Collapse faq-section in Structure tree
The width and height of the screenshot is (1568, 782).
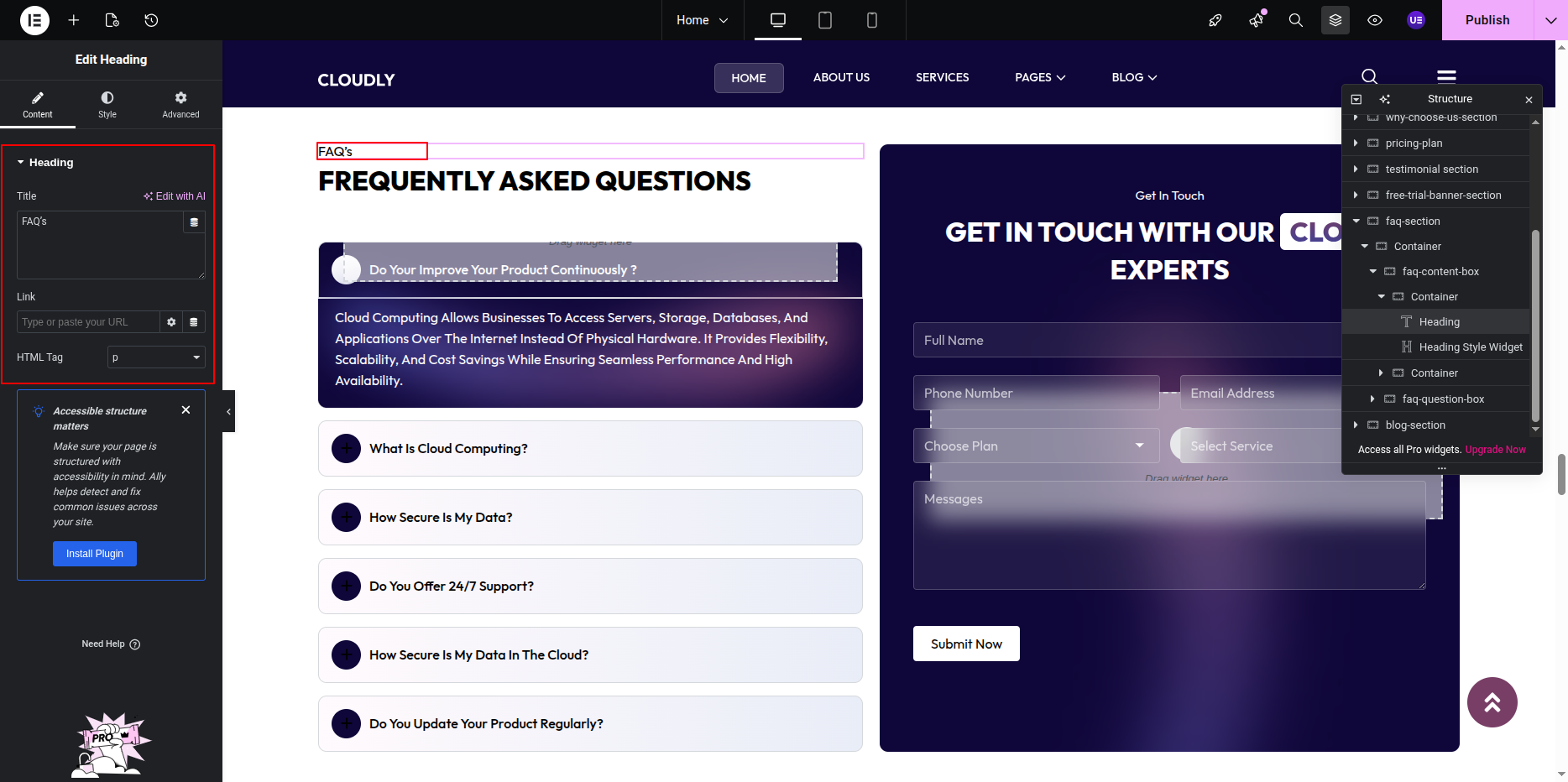click(1356, 222)
